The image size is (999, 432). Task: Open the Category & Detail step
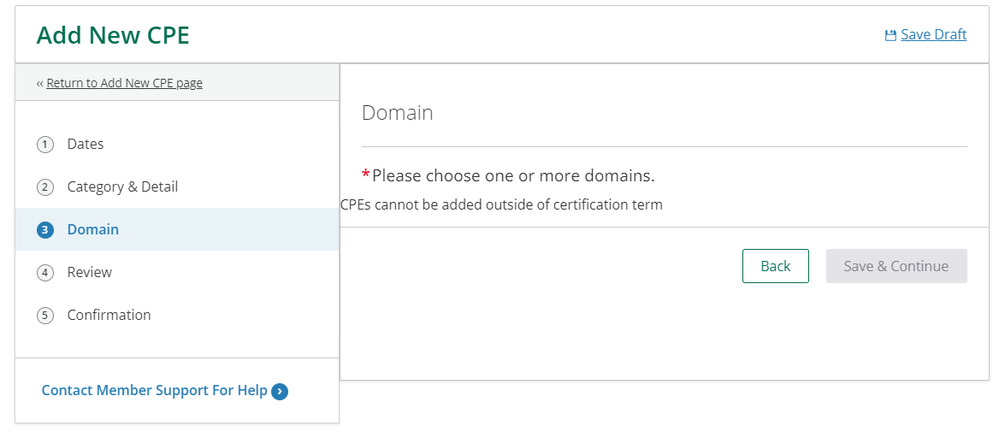click(122, 187)
